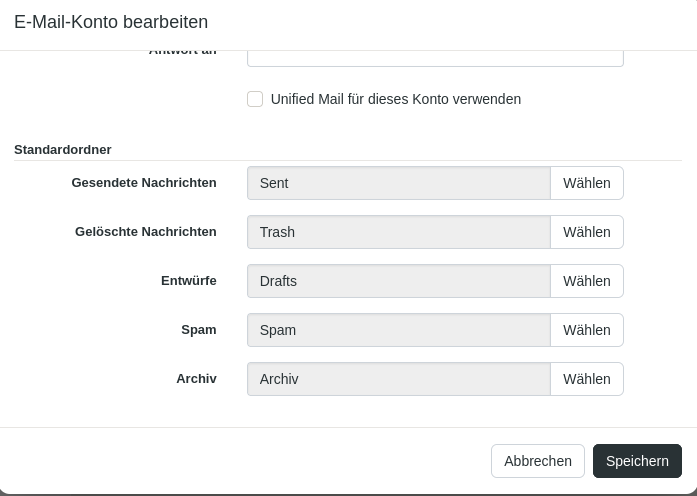Click the Gelöschte Nachrichten label

146,232
